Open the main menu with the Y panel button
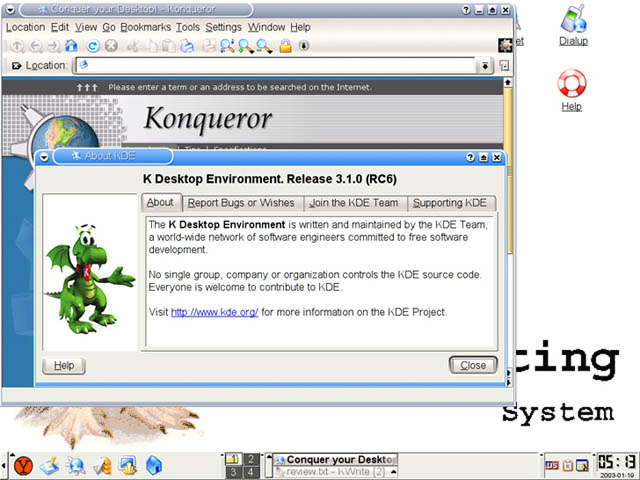The image size is (640, 480). 23,465
